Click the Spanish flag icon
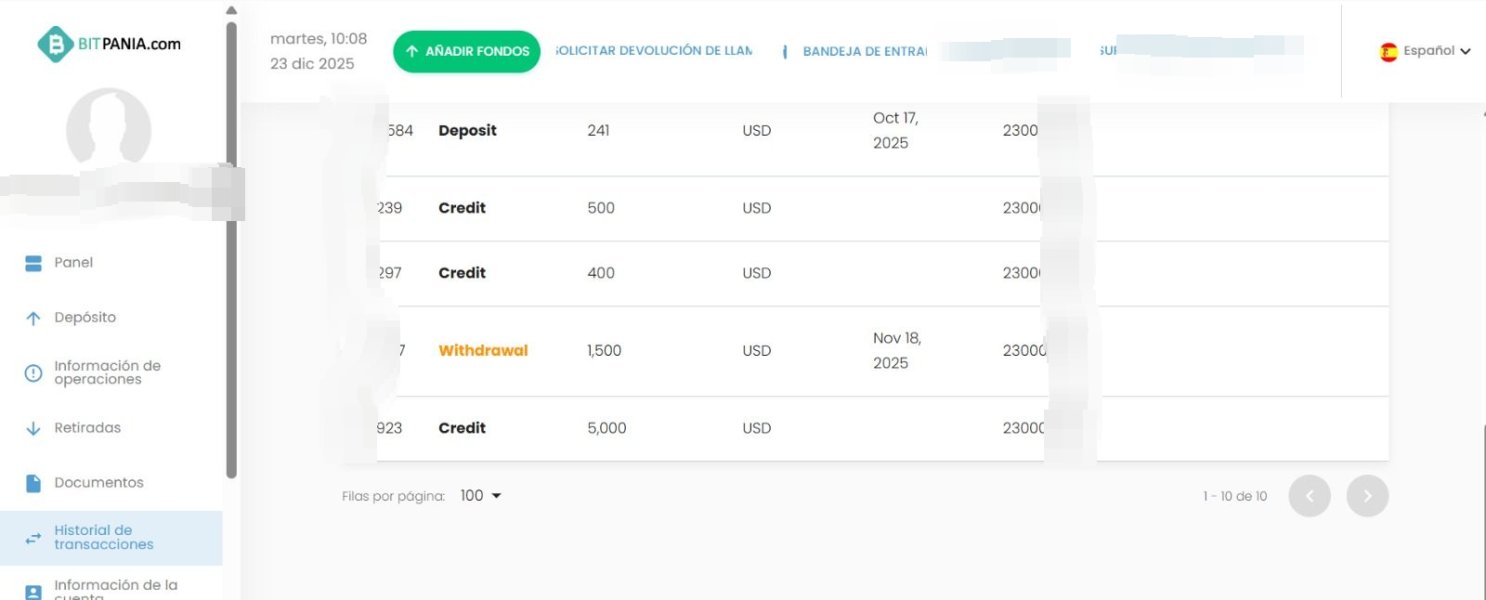 coord(1388,52)
